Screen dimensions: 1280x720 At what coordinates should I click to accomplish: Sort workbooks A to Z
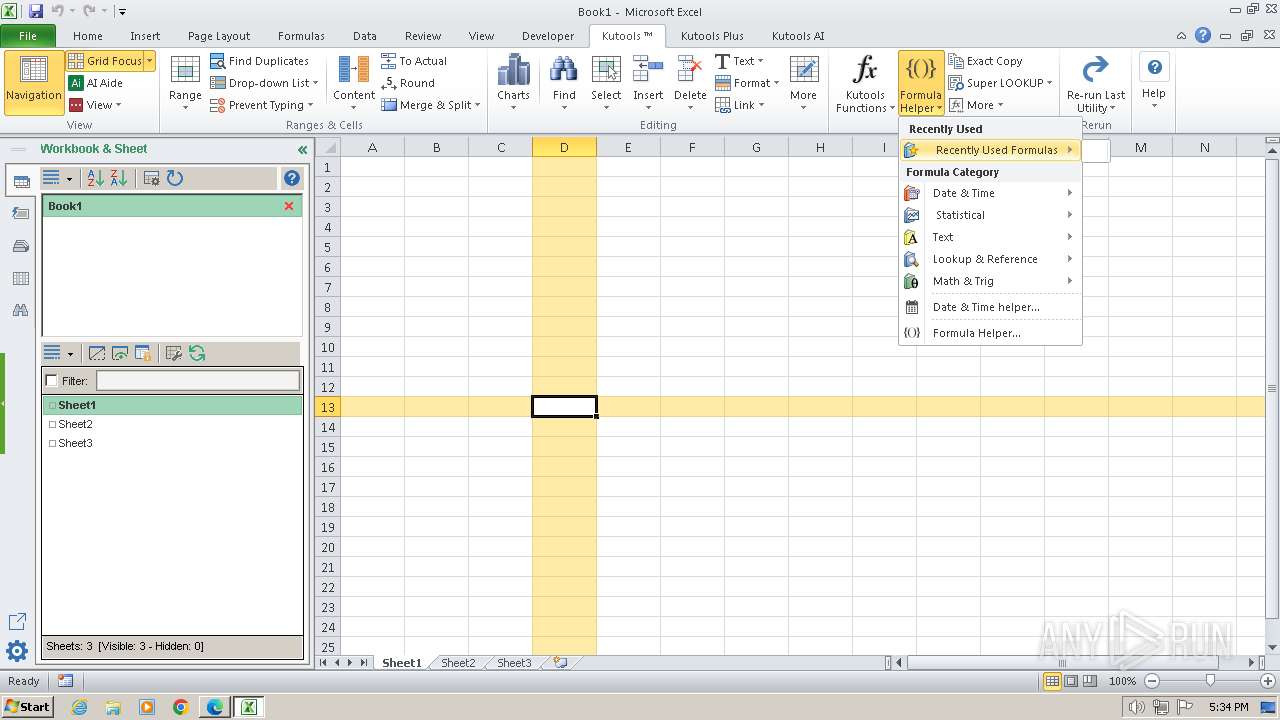pos(96,178)
